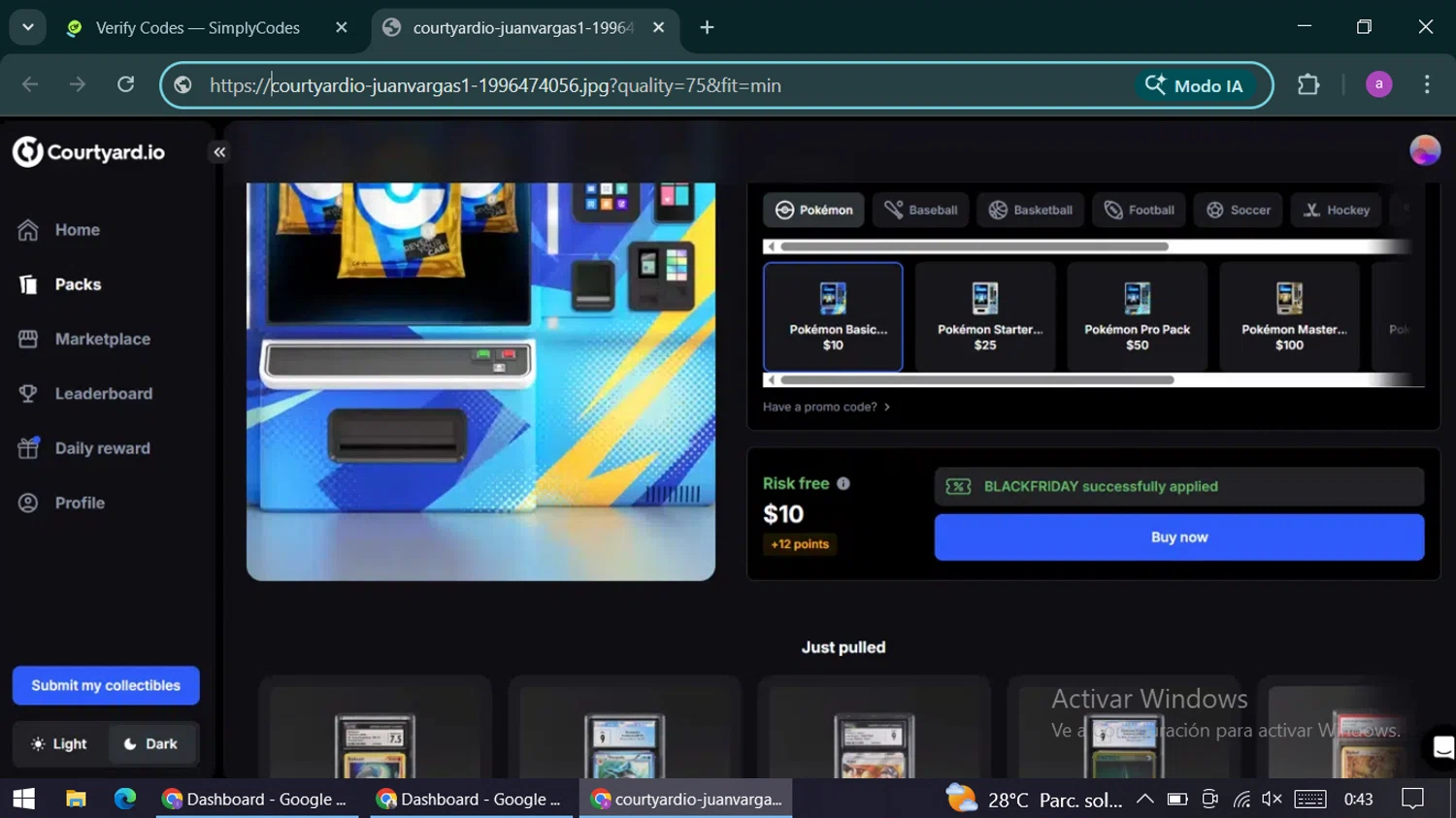1456x818 pixels.
Task: Go to Marketplace in sidebar
Action: pos(84,339)
